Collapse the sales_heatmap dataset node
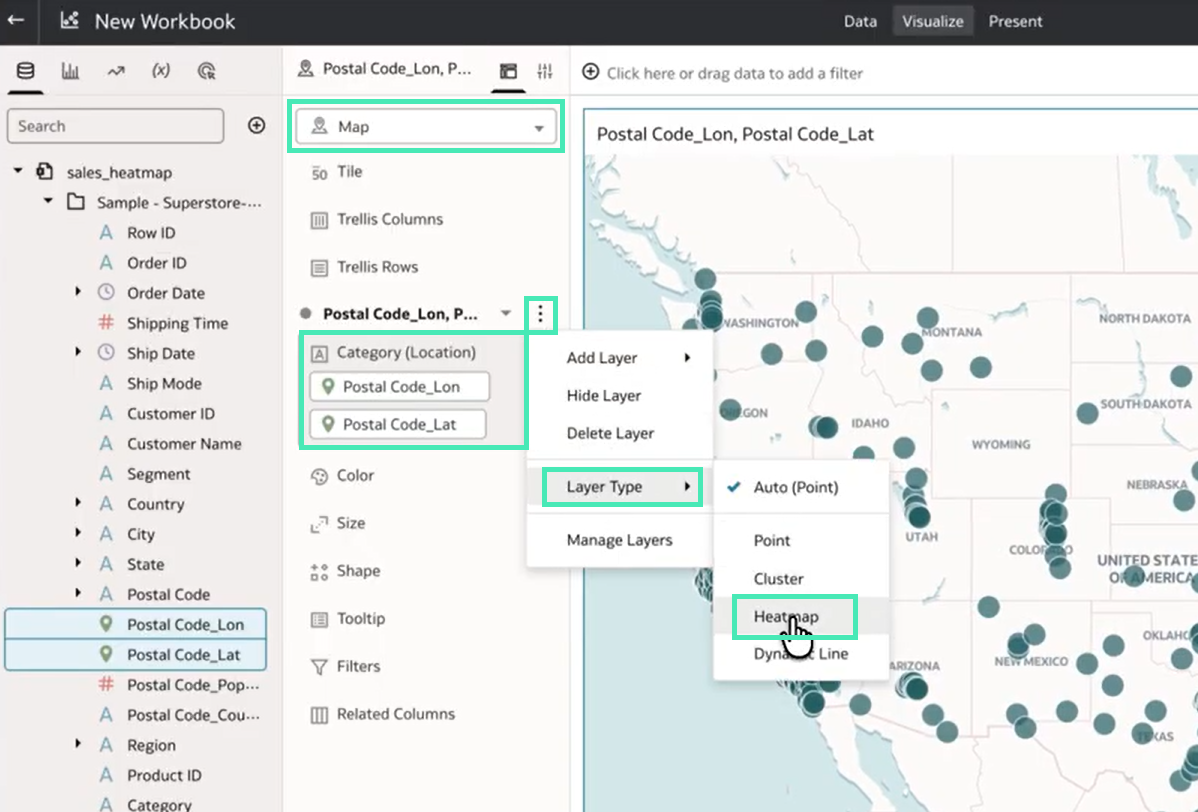 (18, 172)
